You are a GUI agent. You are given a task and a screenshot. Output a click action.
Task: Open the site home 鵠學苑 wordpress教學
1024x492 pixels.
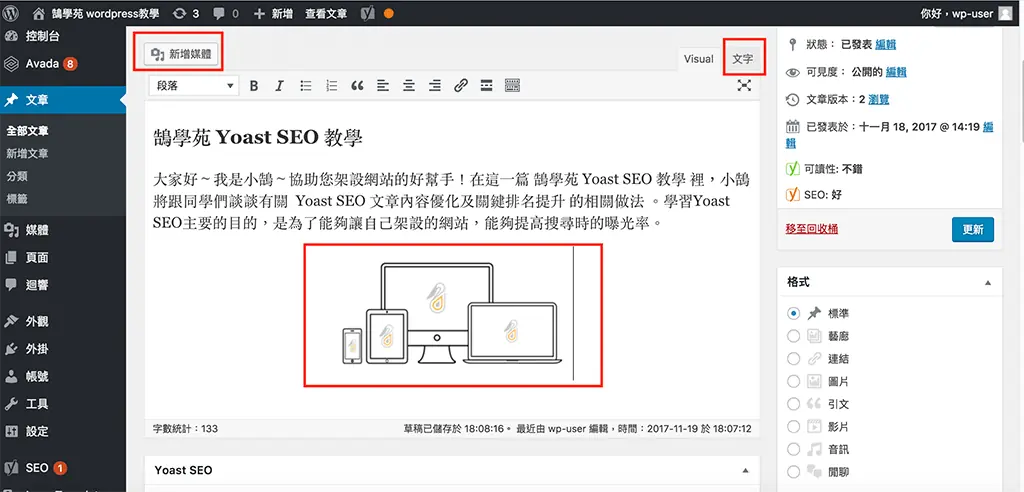95,13
